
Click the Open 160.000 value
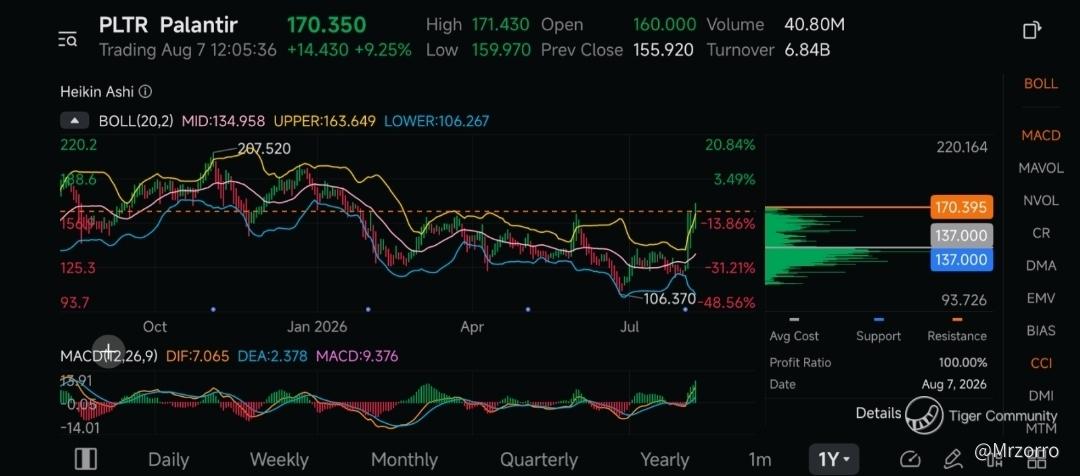(665, 25)
